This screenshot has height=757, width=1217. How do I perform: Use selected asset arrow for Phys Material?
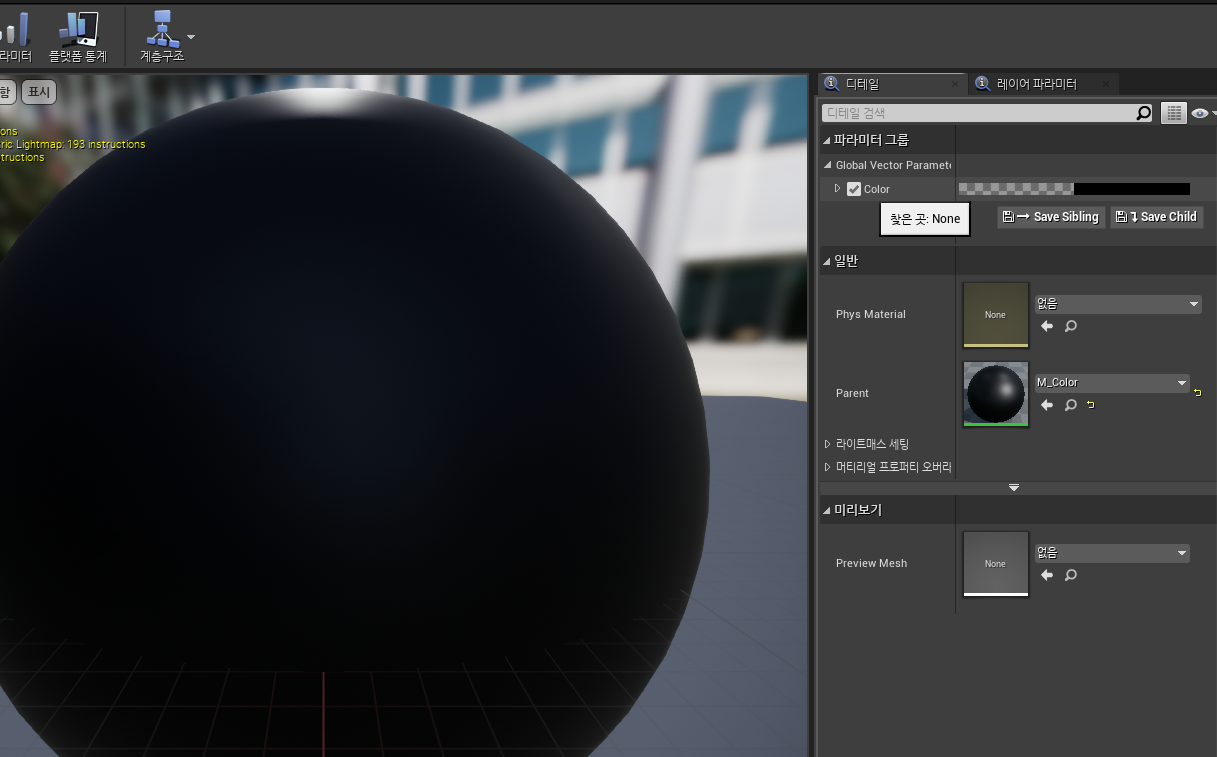pos(1047,326)
